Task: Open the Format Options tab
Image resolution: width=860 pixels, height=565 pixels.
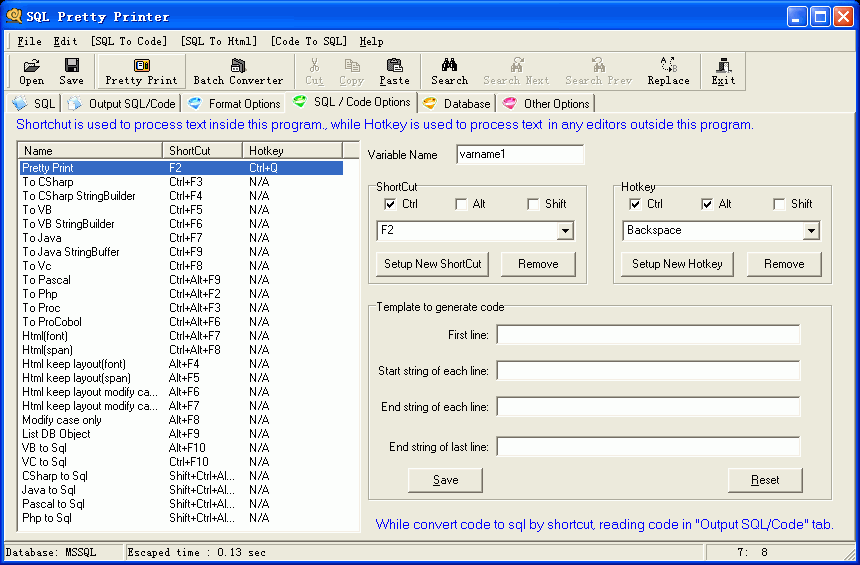Action: (x=235, y=104)
